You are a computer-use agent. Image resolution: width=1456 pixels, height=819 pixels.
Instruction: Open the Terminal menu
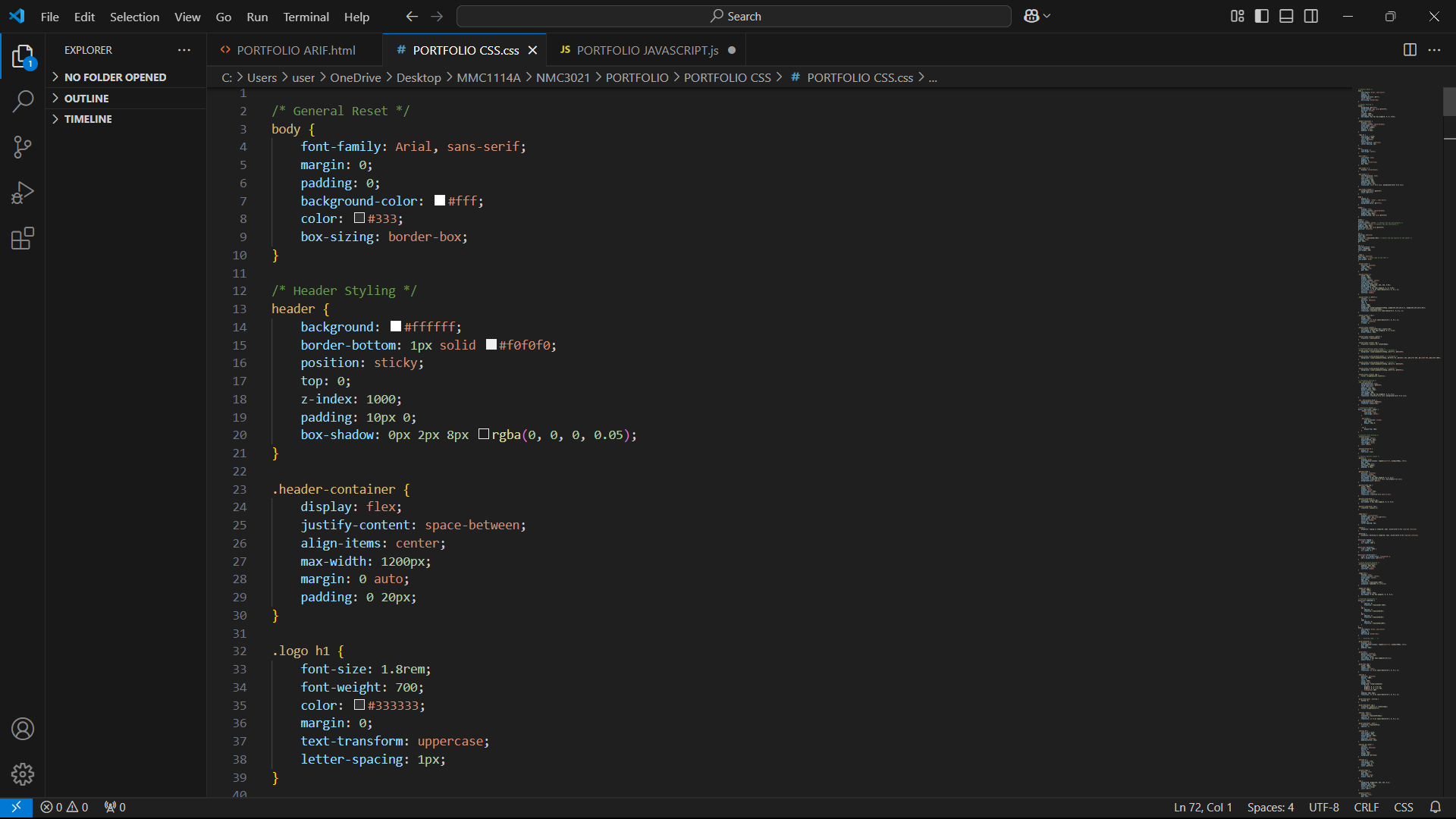[x=306, y=16]
